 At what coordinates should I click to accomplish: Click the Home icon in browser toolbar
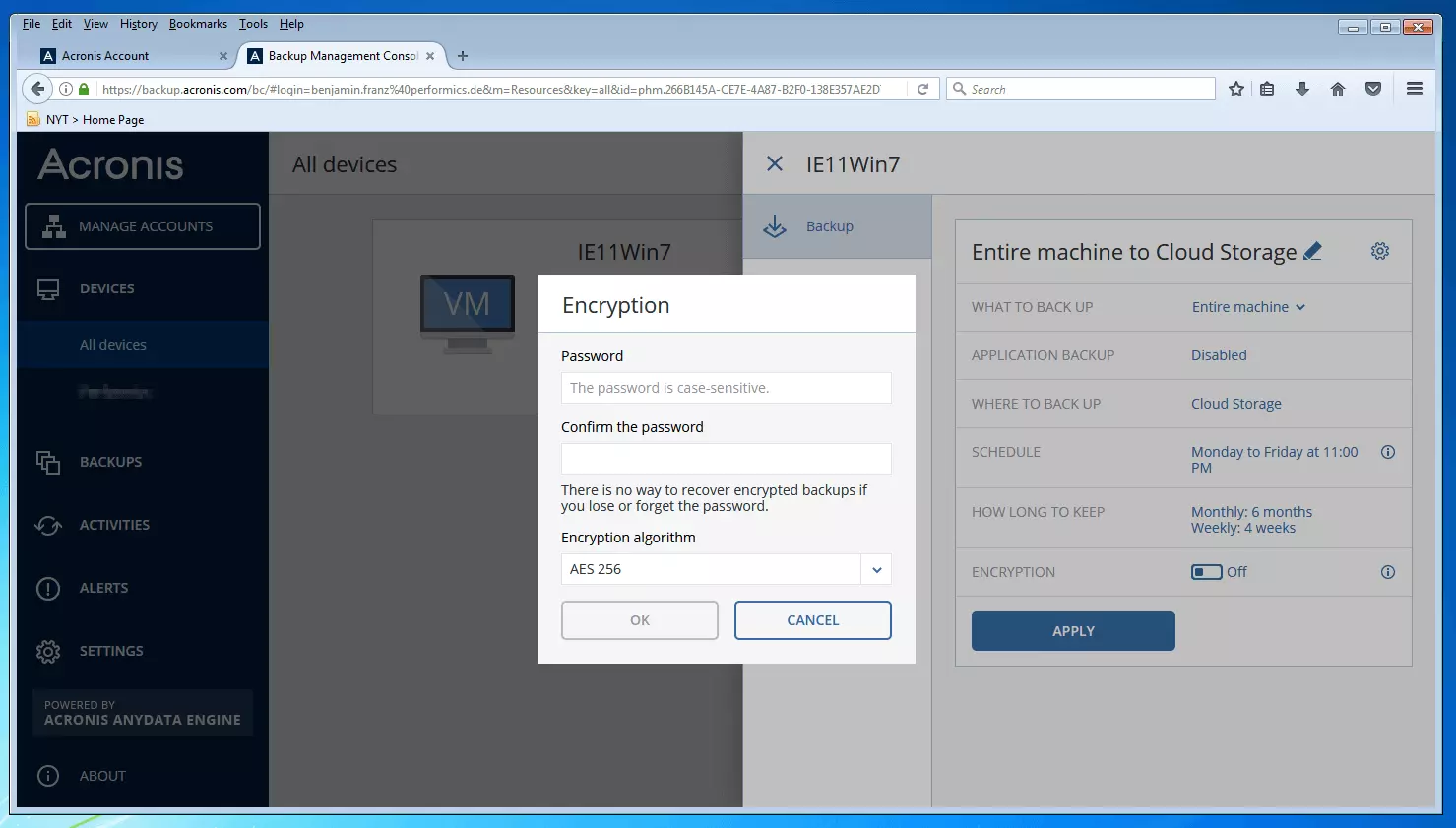click(1338, 89)
